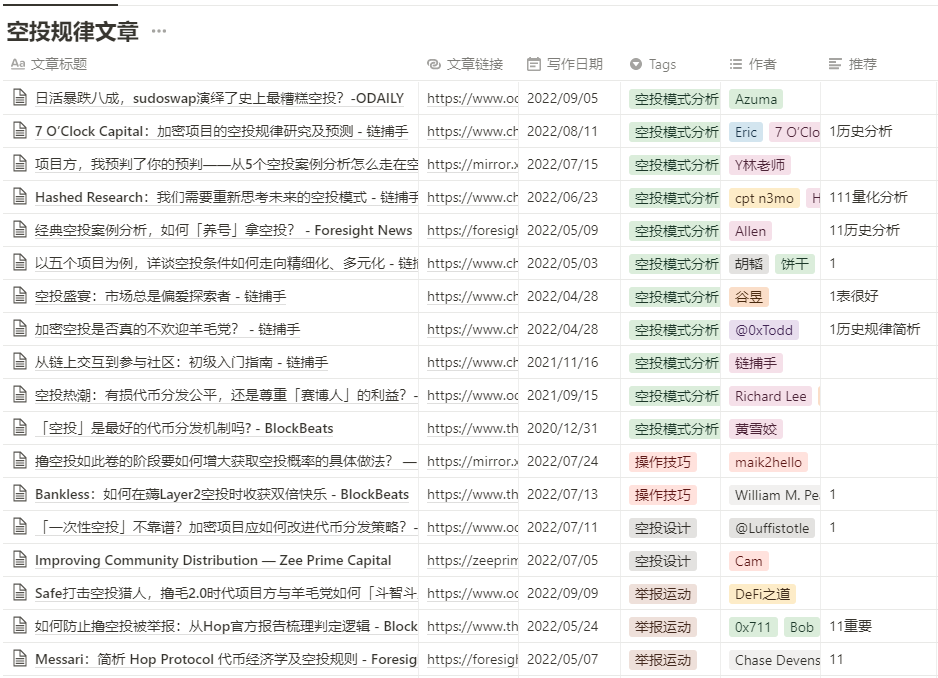938x678 pixels.
Task: Select the Richard Lee author tag
Action: pos(770,396)
